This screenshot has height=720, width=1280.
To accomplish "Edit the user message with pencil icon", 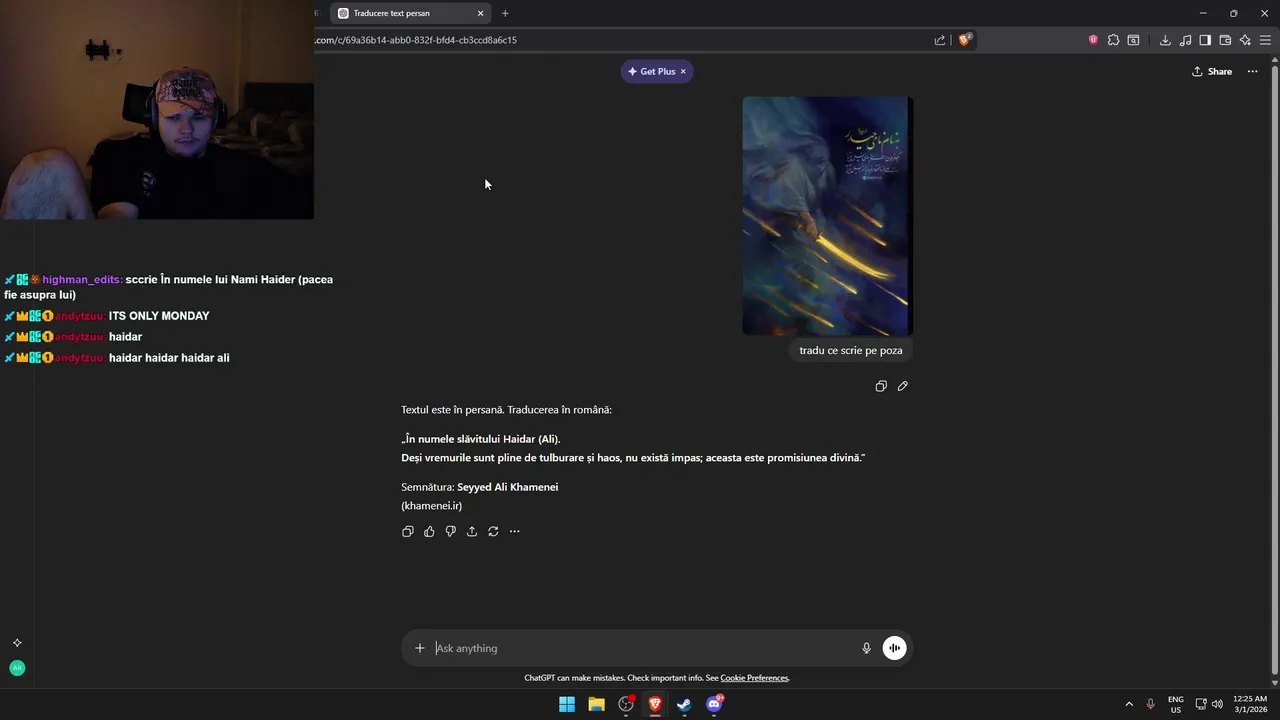I will (903, 386).
